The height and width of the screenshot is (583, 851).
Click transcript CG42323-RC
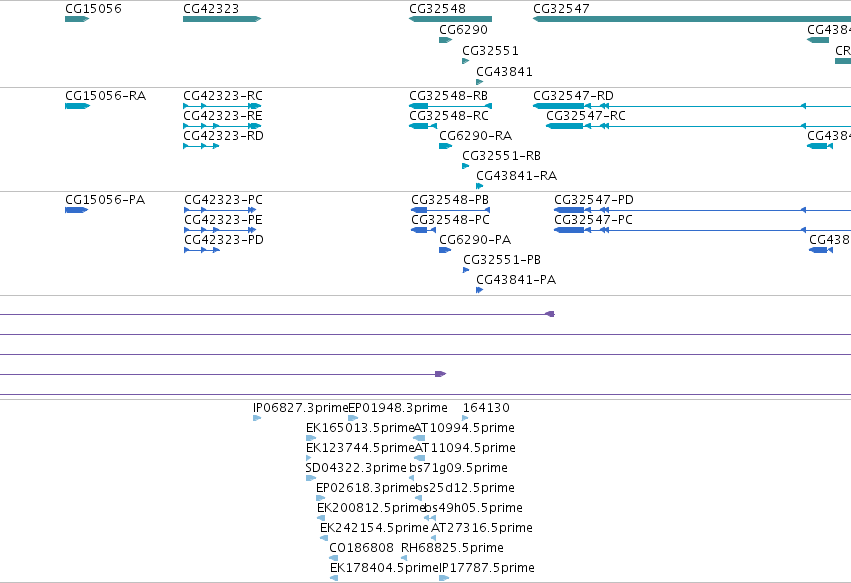pos(222,106)
